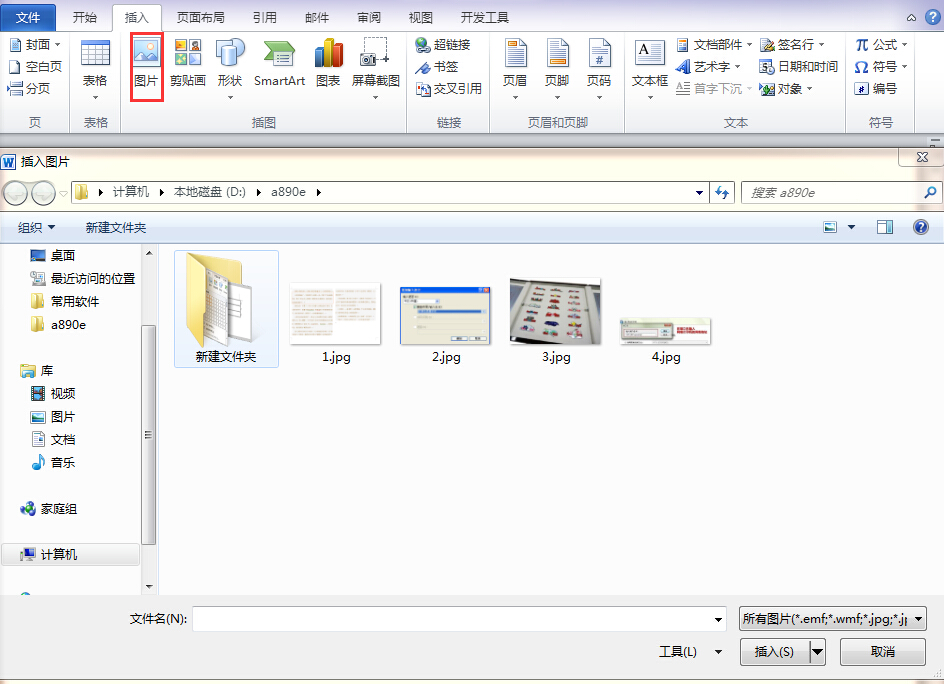This screenshot has width=944, height=684.
Task: Select the 3.jpg thumbnail
Action: (x=555, y=321)
